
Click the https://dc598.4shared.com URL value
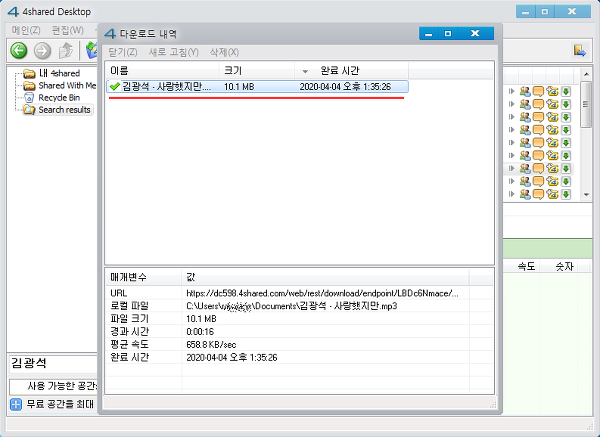pyautogui.click(x=322, y=293)
